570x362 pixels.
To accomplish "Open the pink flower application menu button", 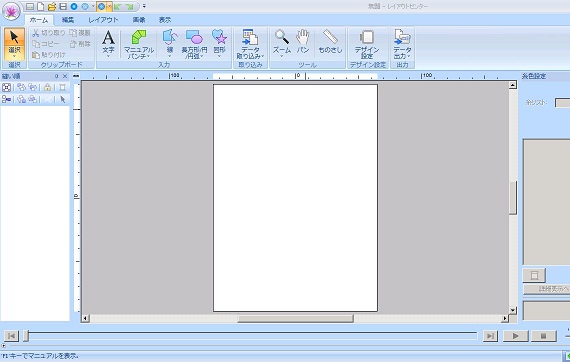I will point(11,11).
